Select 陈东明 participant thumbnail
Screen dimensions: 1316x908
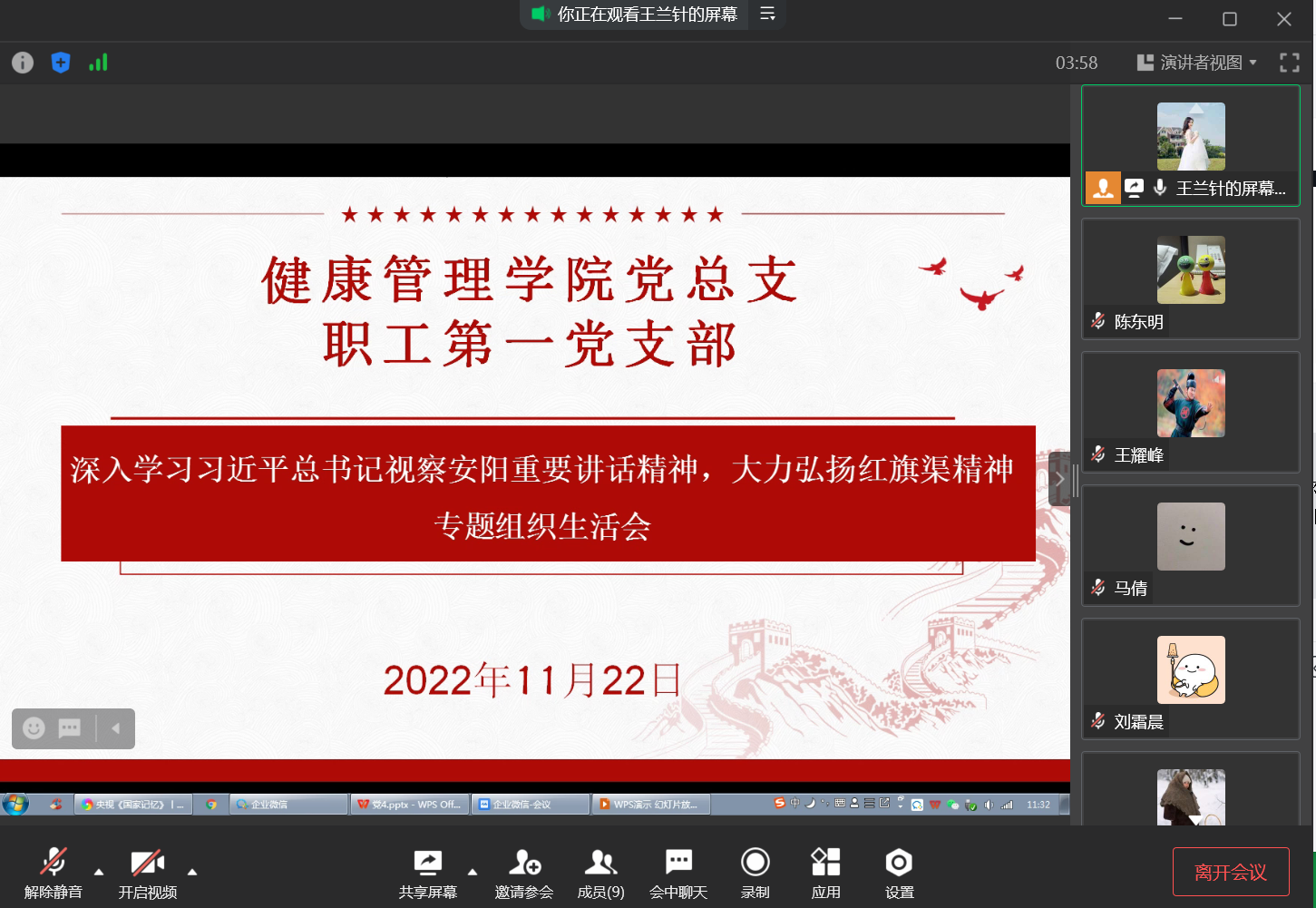(1190, 278)
